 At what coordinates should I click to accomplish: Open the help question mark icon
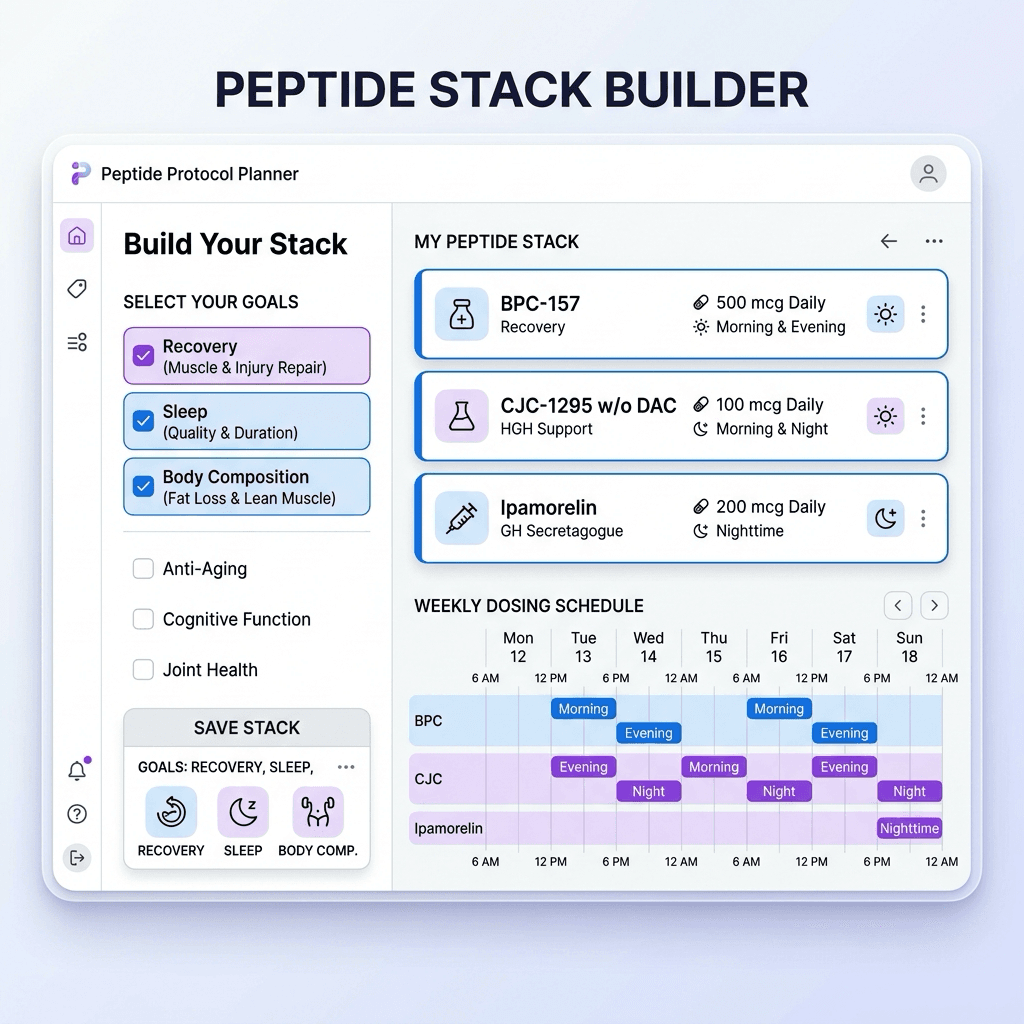click(77, 814)
